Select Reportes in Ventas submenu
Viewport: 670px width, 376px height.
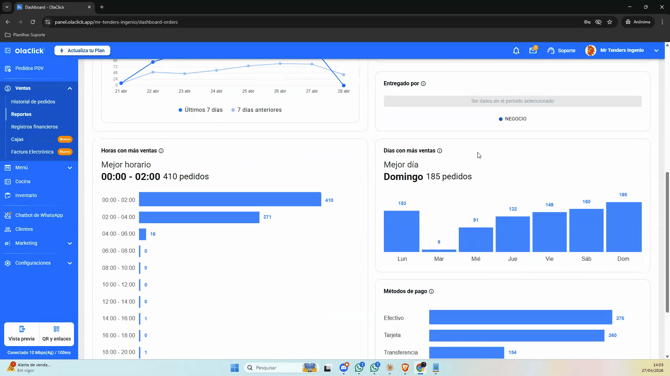21,114
